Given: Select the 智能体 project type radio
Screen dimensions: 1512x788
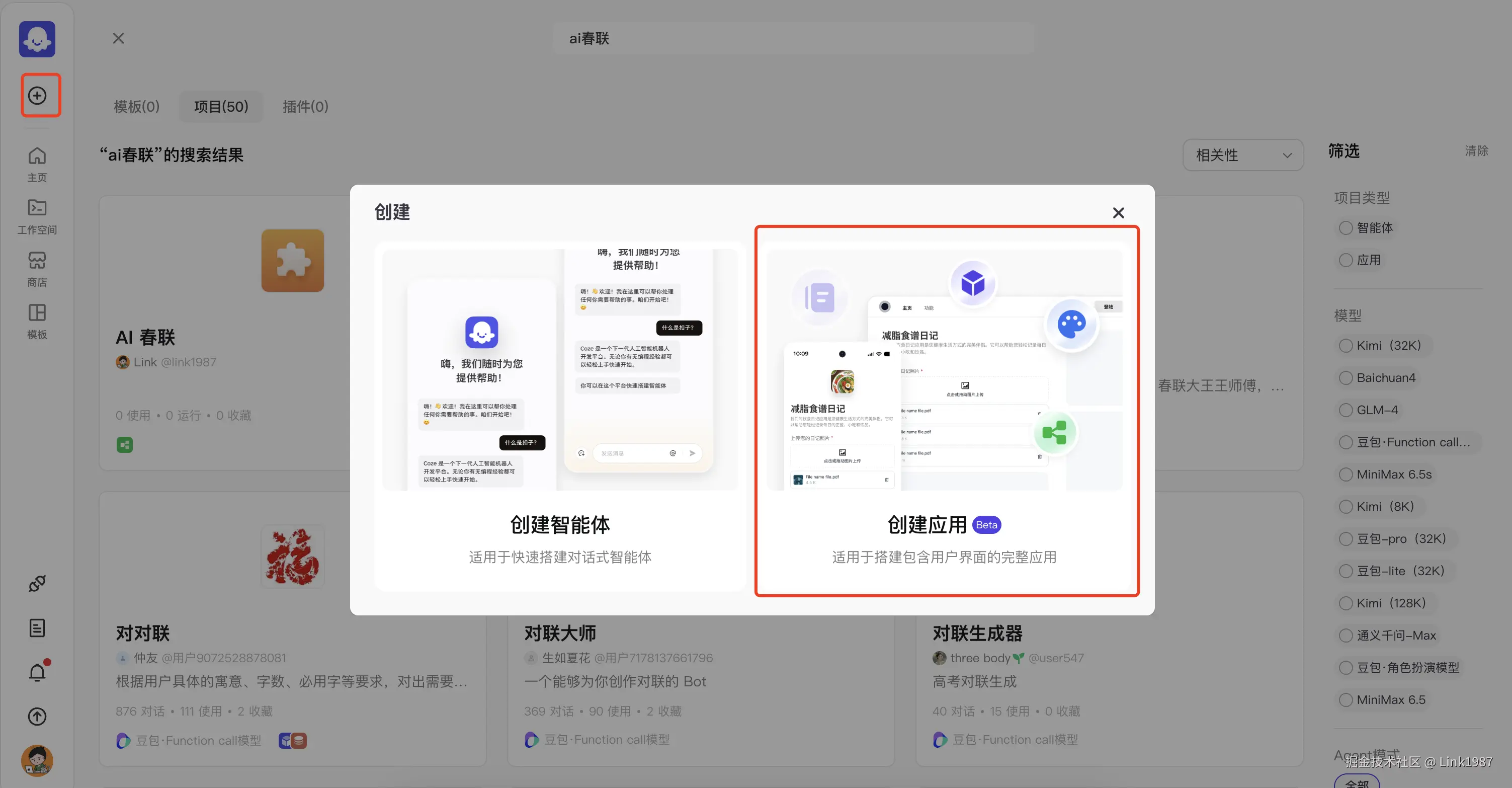Looking at the screenshot, I should (x=1346, y=228).
